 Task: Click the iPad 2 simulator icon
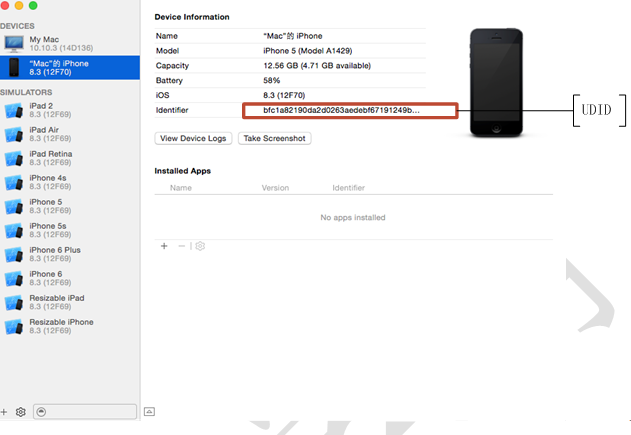click(x=14, y=110)
